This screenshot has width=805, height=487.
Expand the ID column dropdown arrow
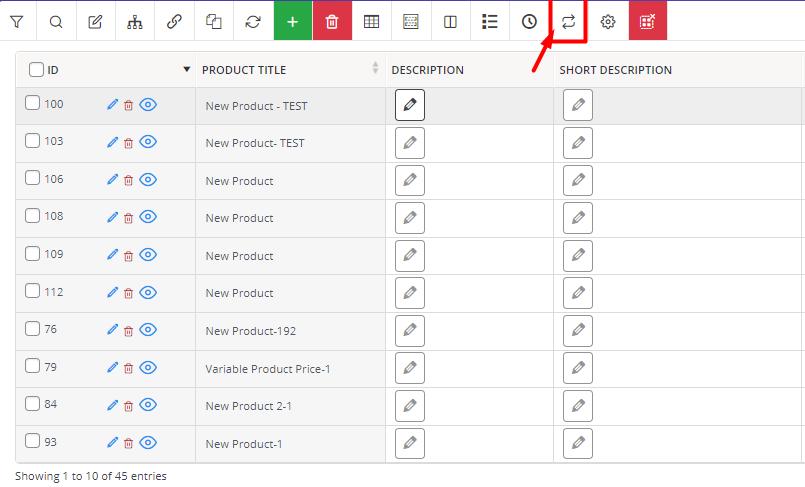point(187,69)
